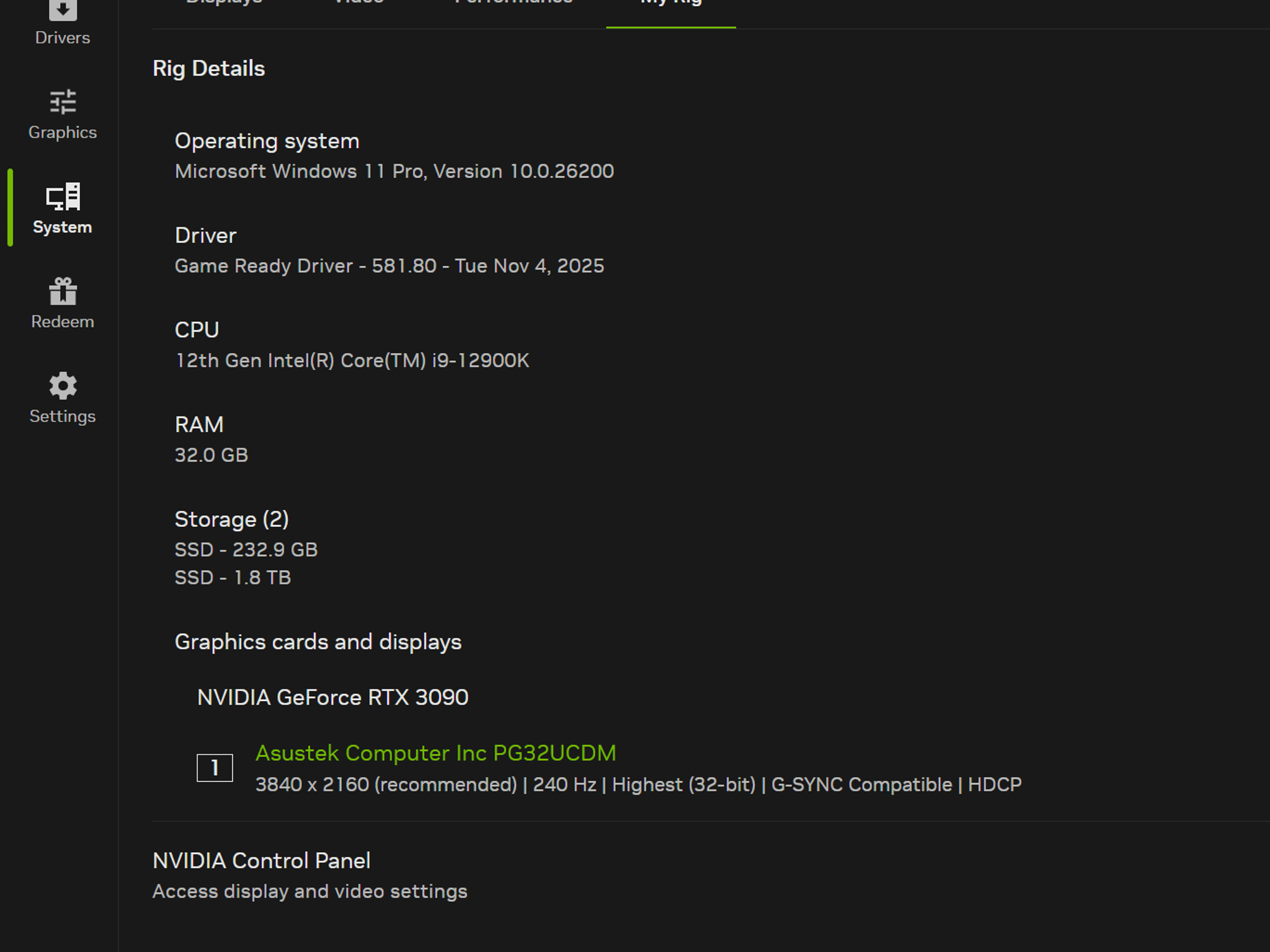Click the Storage (2) heading
The height and width of the screenshot is (952, 1270).
[232, 519]
